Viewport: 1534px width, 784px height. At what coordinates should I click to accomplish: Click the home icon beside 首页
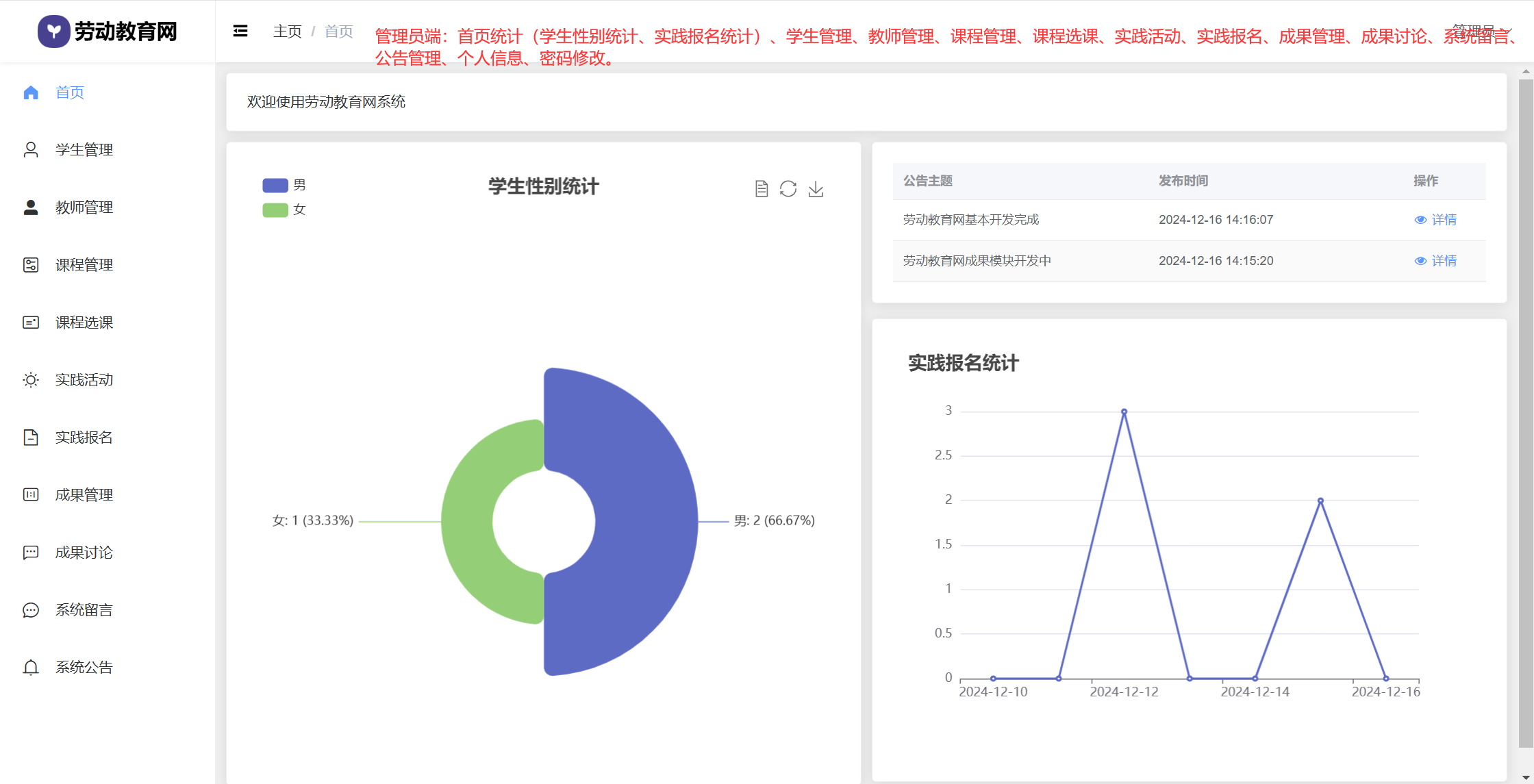31,92
